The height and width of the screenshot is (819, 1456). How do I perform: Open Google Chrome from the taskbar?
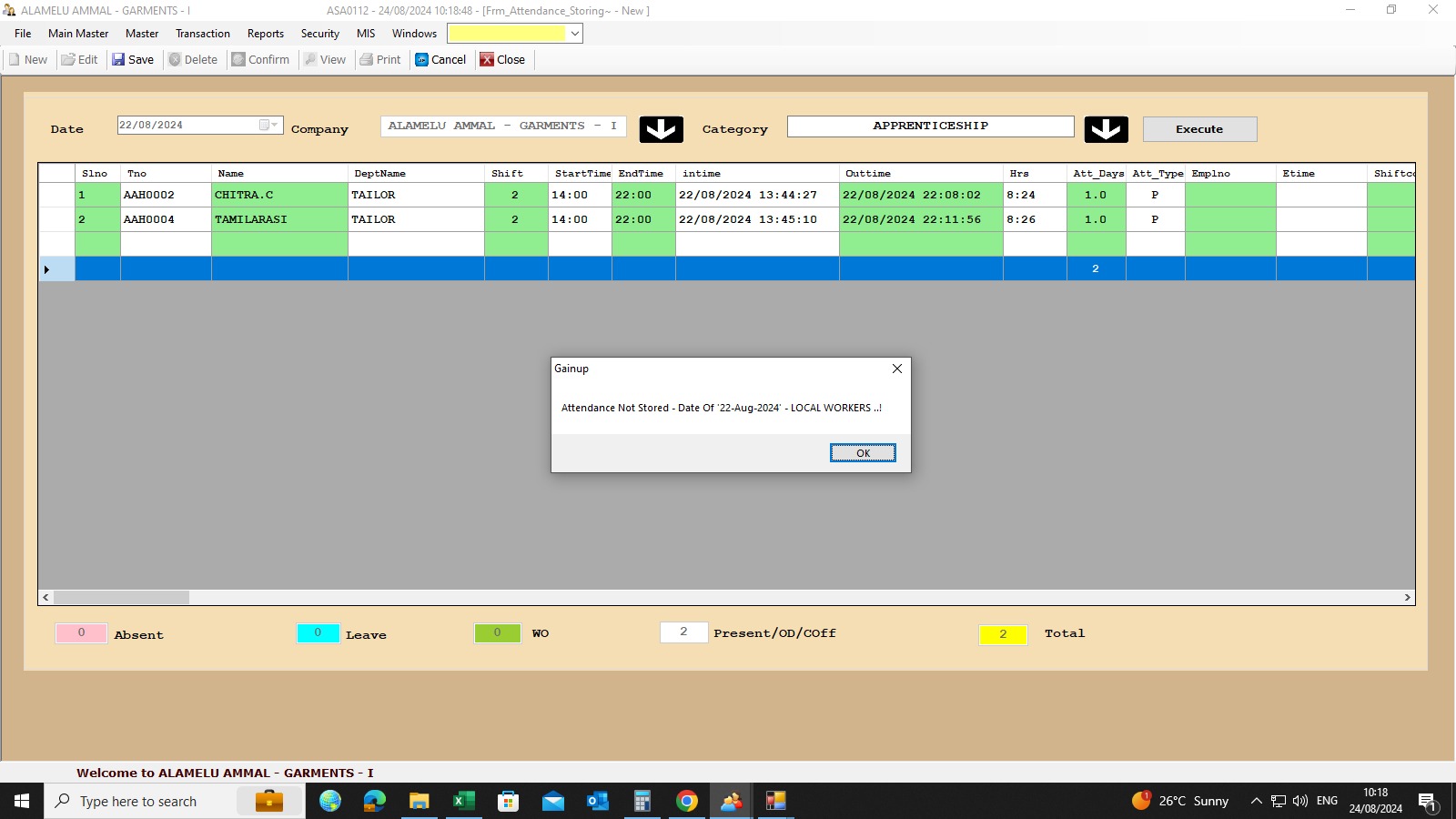pyautogui.click(x=687, y=801)
